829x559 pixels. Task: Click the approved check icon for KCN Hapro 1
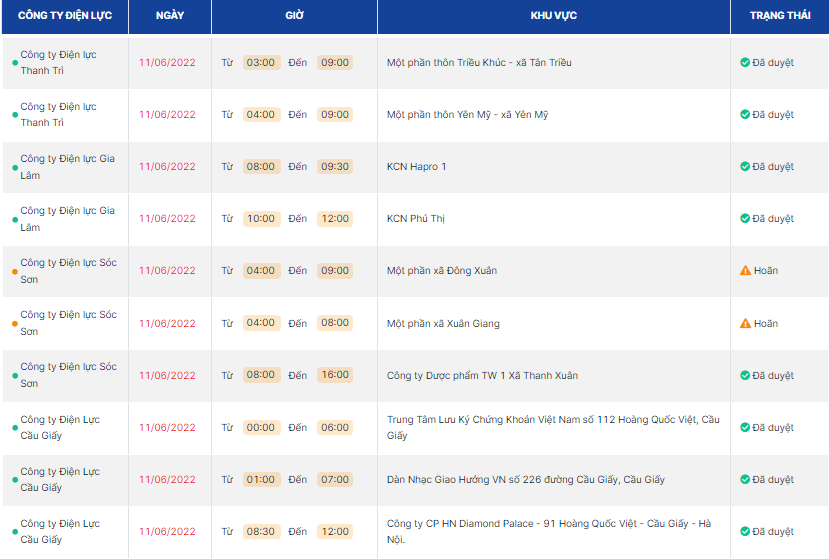[745, 166]
